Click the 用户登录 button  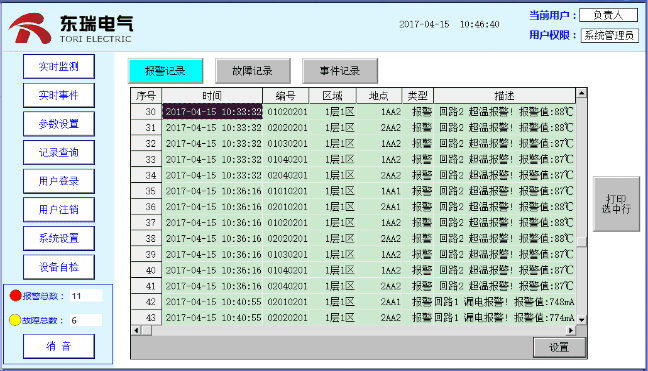coord(59,181)
